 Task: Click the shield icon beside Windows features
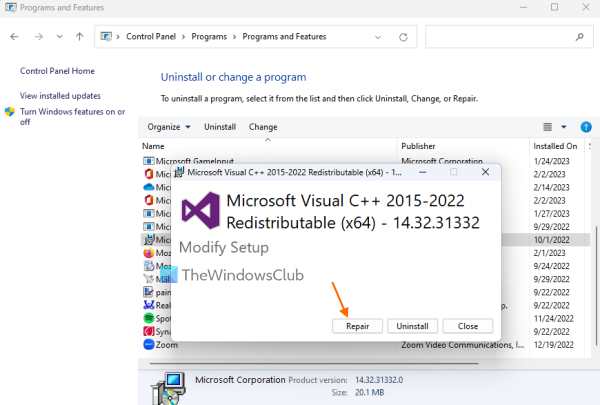(10, 112)
